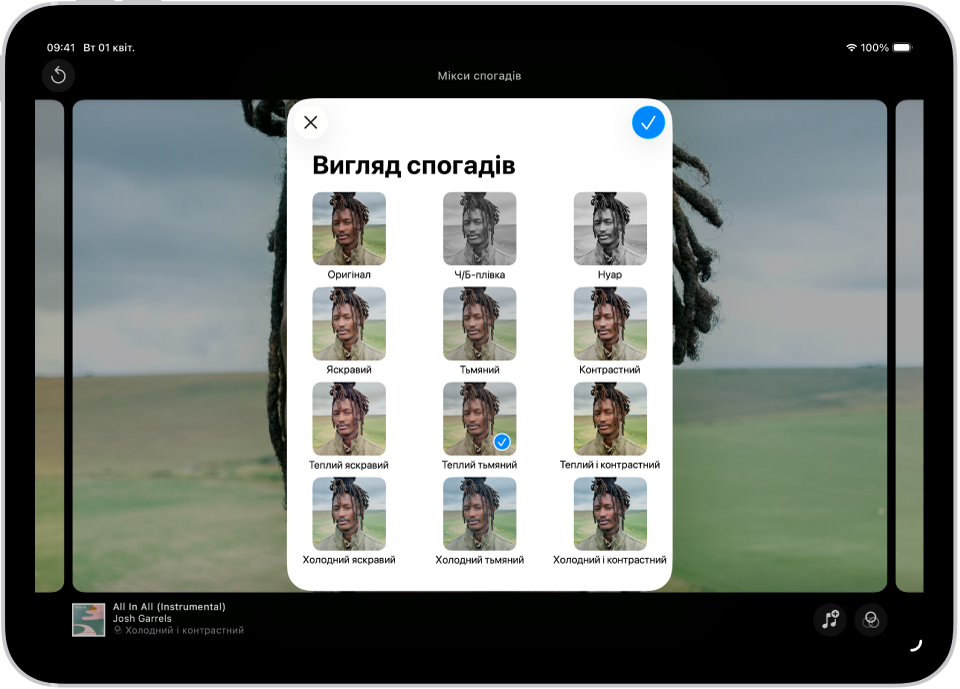Tap the previous memory mix preview strip
960x689 pixels.
click(50, 346)
